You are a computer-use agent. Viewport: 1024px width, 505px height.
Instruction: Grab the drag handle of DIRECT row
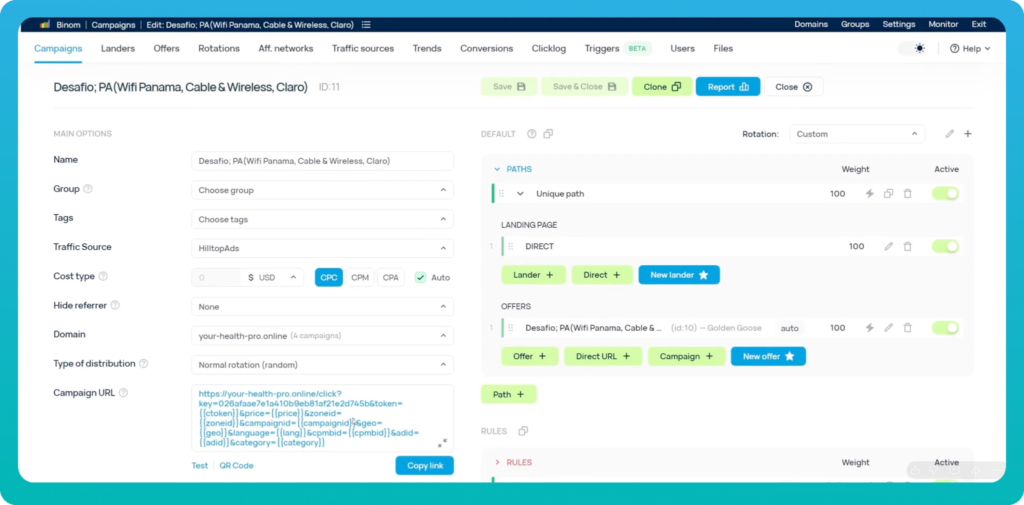click(x=511, y=246)
